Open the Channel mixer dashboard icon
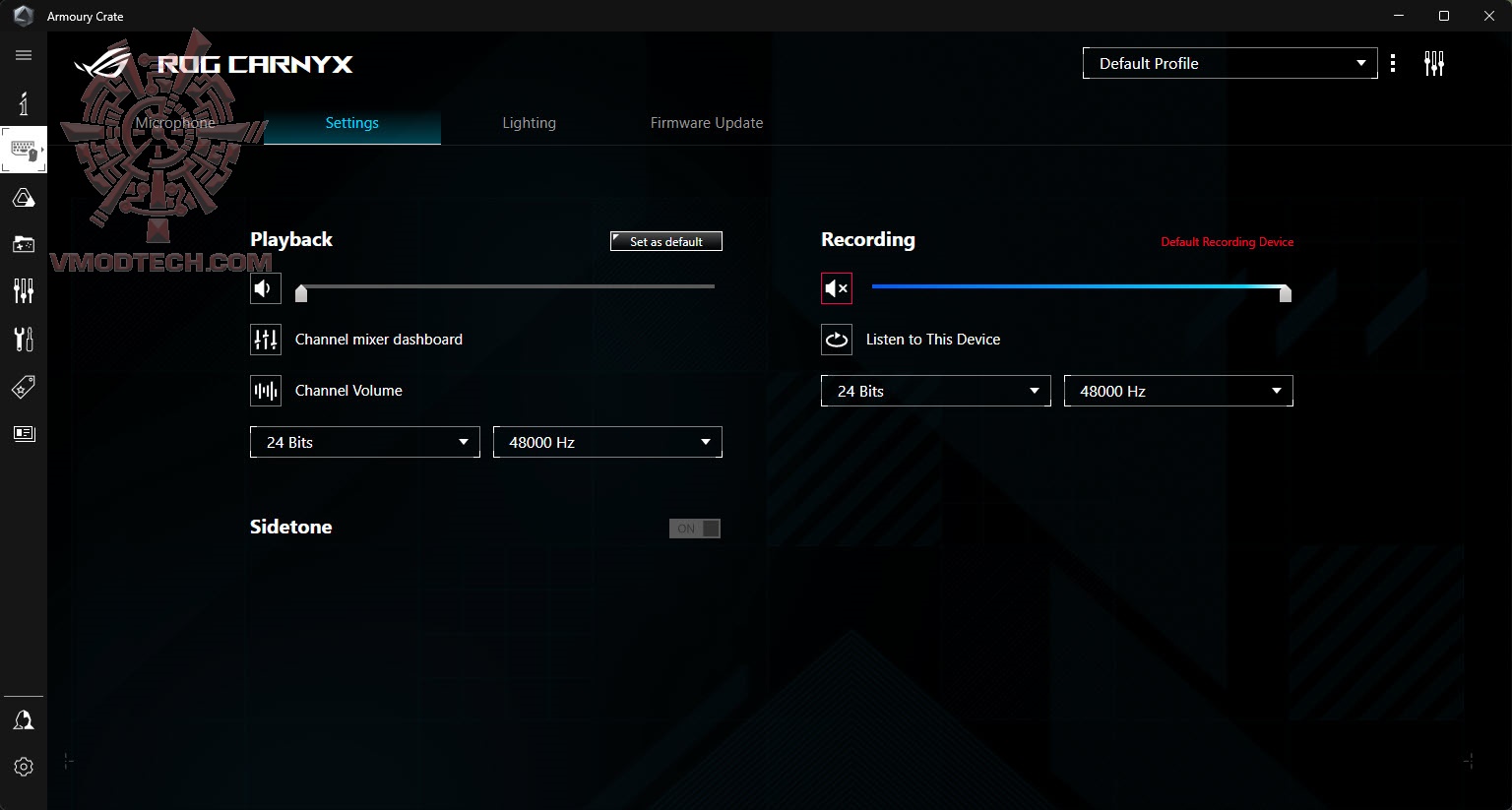This screenshot has width=1512, height=810. pyautogui.click(x=266, y=340)
